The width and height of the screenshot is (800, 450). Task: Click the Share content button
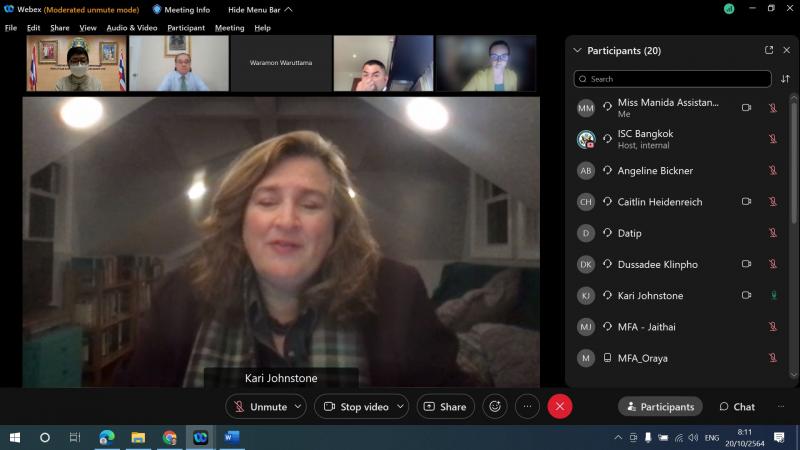[x=445, y=407]
